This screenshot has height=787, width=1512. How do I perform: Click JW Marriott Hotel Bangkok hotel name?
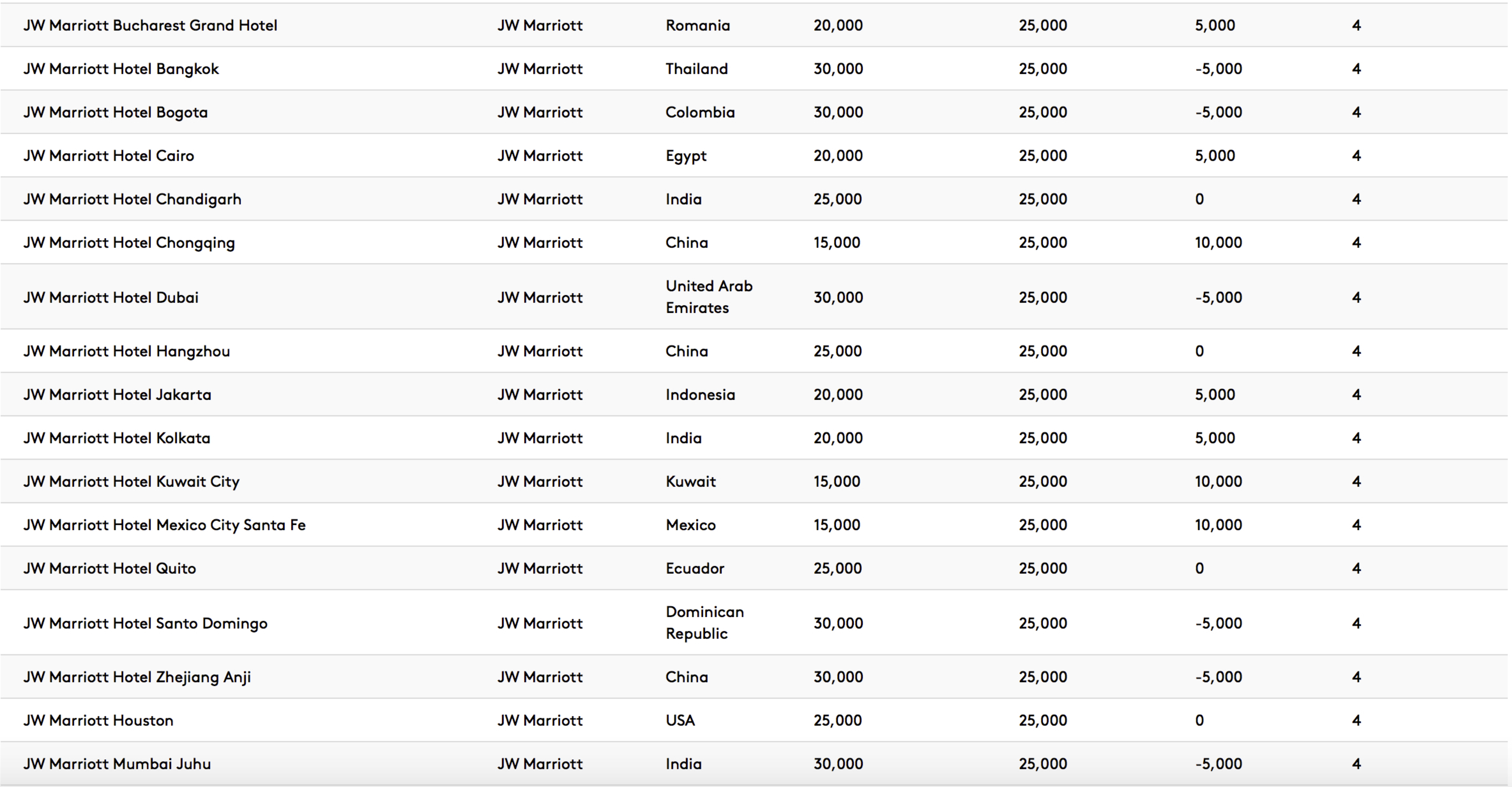coord(121,69)
